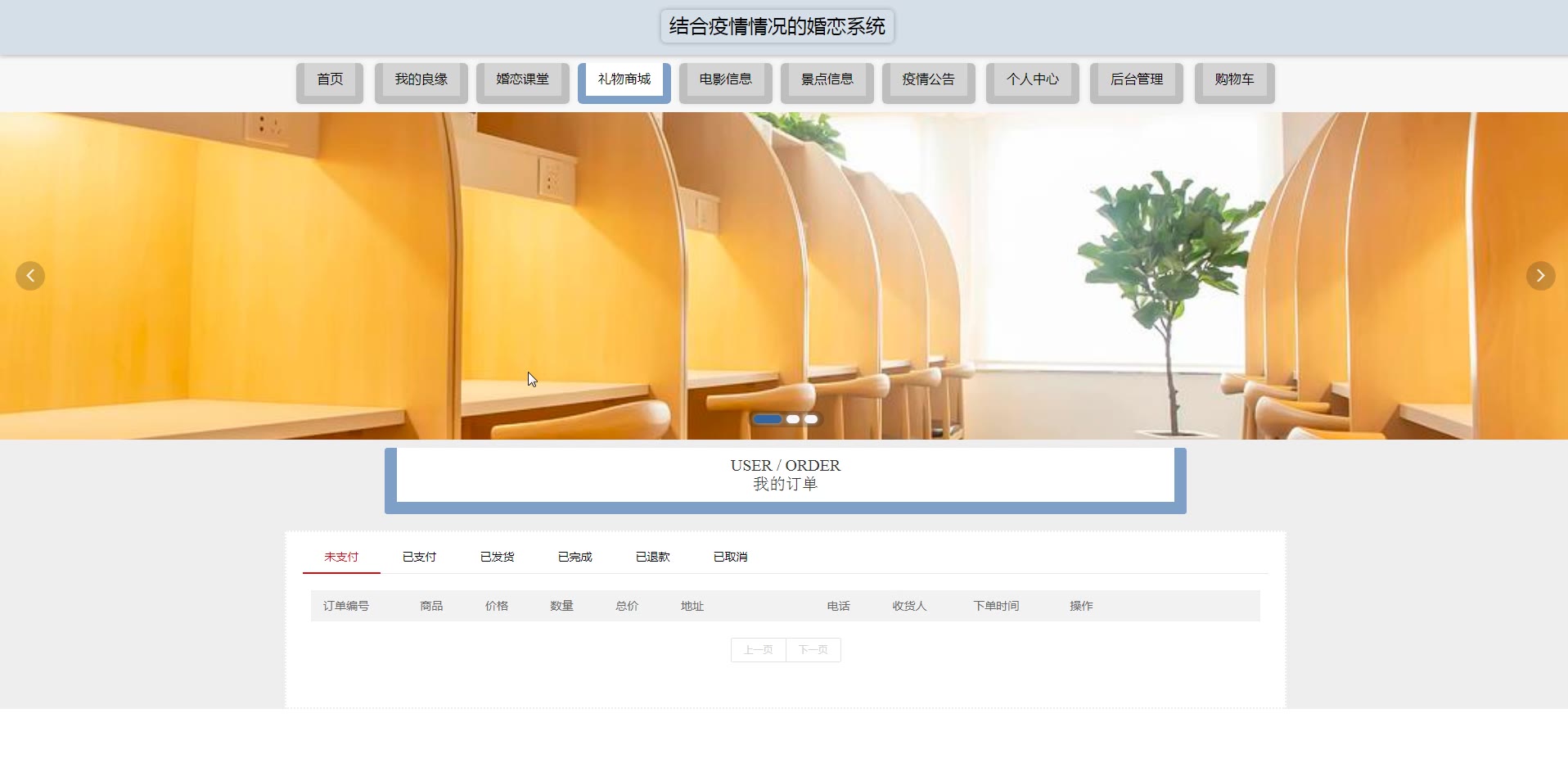Go to previous carousel slide arrow

30,276
